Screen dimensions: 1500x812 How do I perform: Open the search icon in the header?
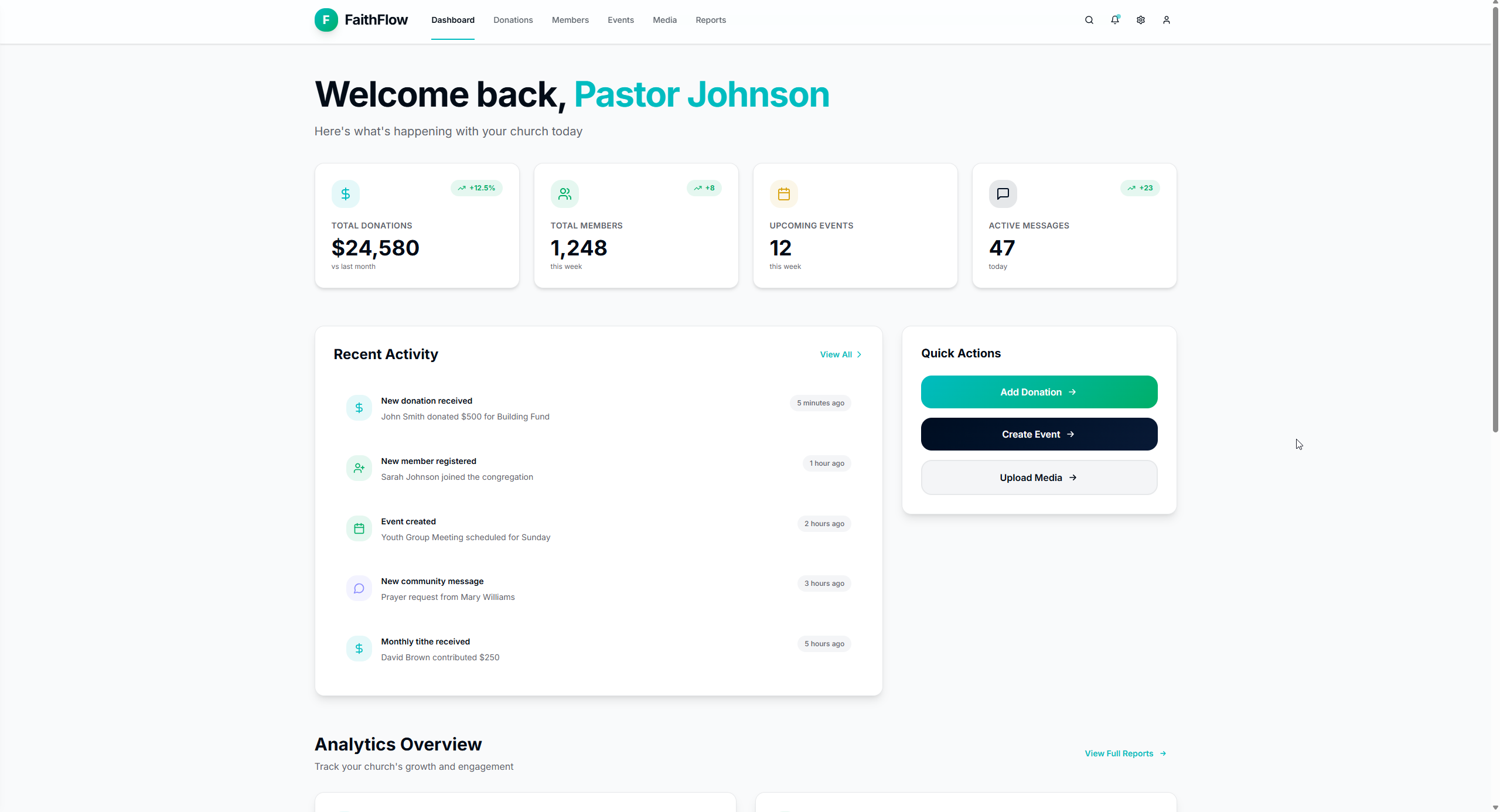(1089, 19)
